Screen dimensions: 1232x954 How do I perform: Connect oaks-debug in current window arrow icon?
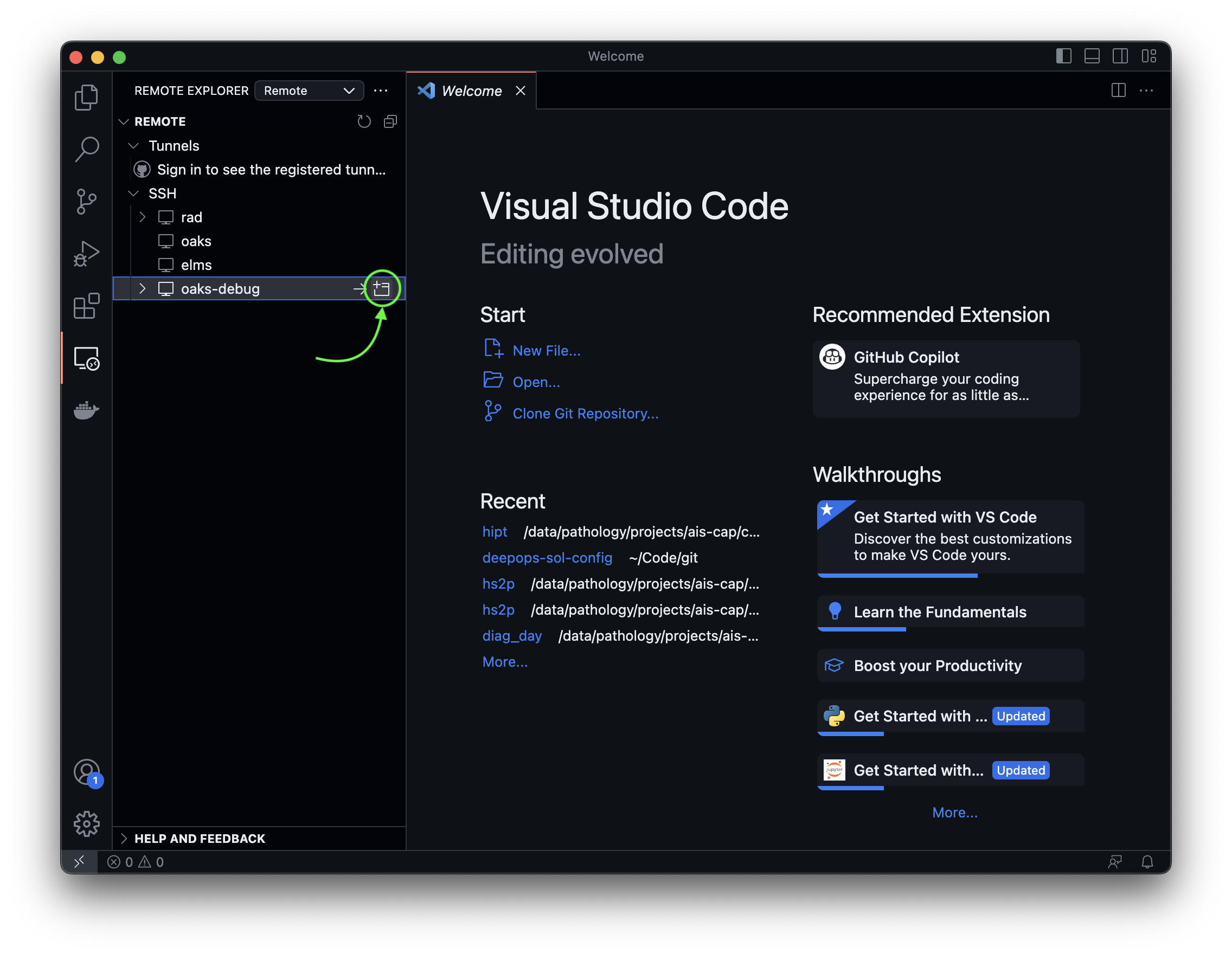point(360,289)
